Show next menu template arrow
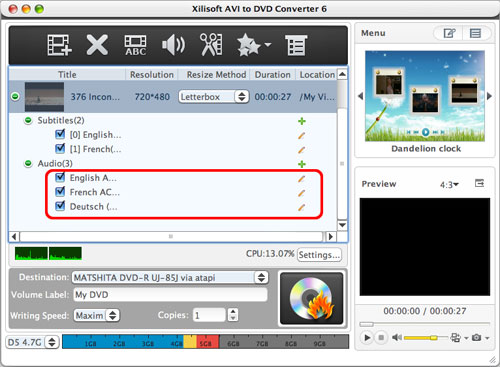This screenshot has height=367, width=500. point(489,96)
